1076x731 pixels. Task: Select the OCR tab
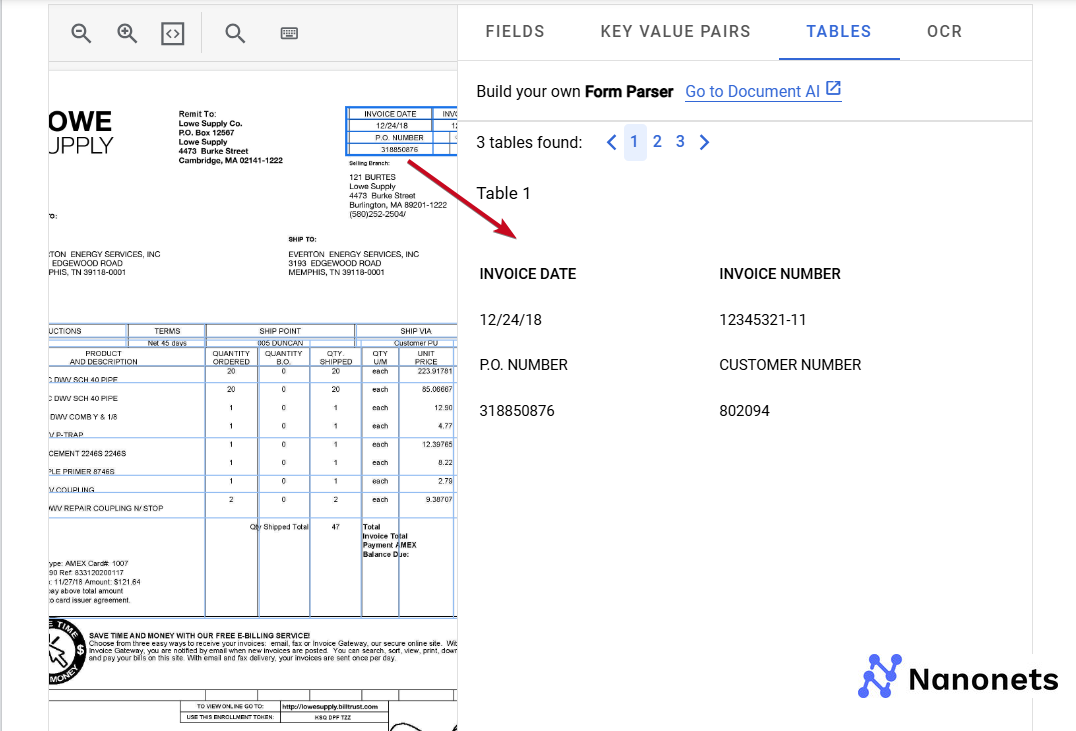(x=944, y=31)
